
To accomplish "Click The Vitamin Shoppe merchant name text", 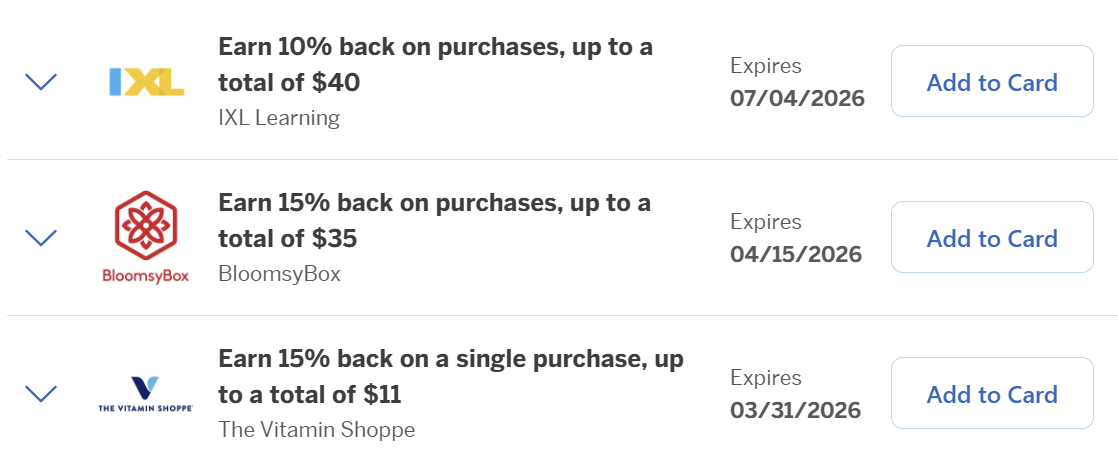I will [316, 430].
